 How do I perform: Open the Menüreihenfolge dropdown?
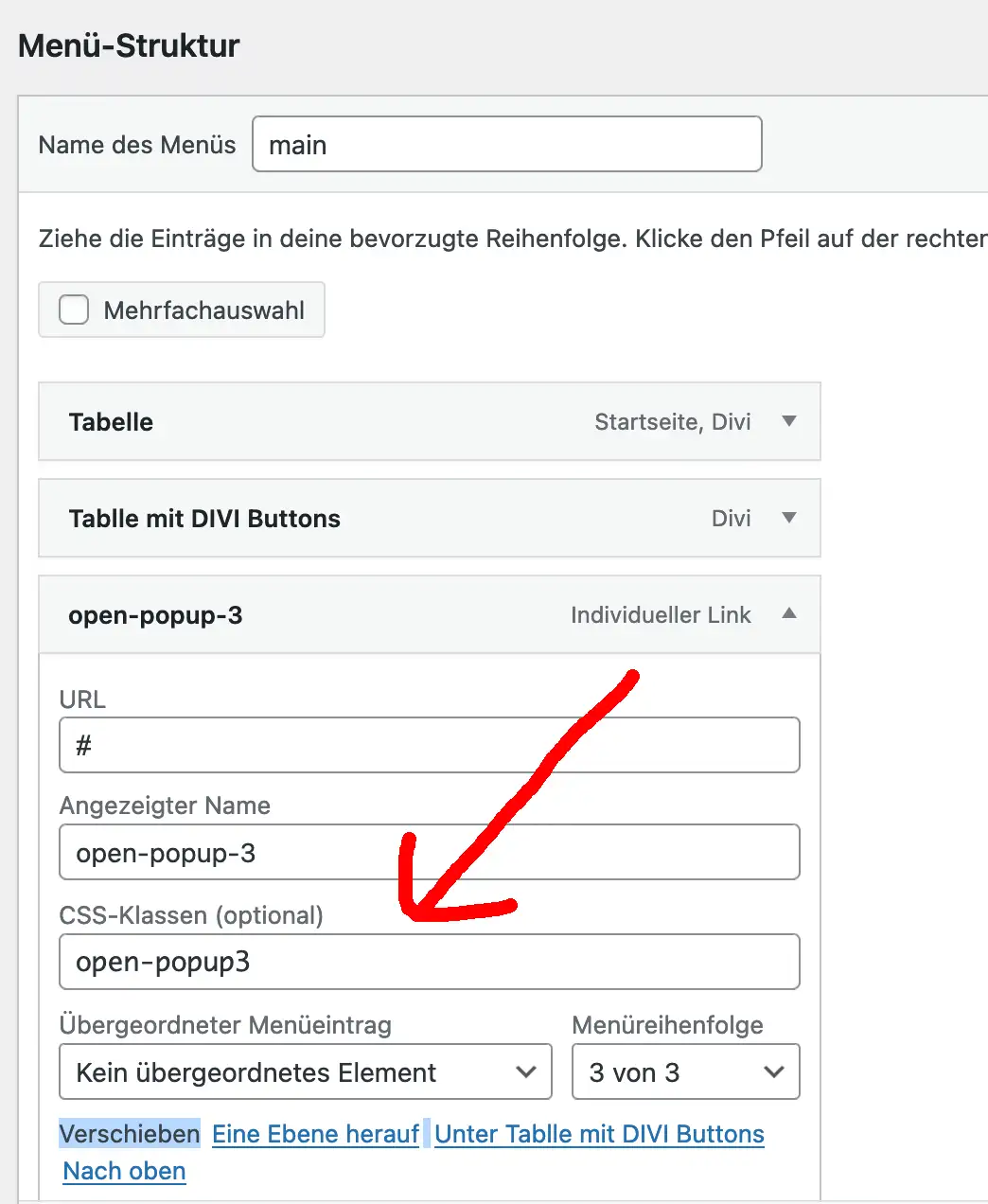pos(685,1071)
